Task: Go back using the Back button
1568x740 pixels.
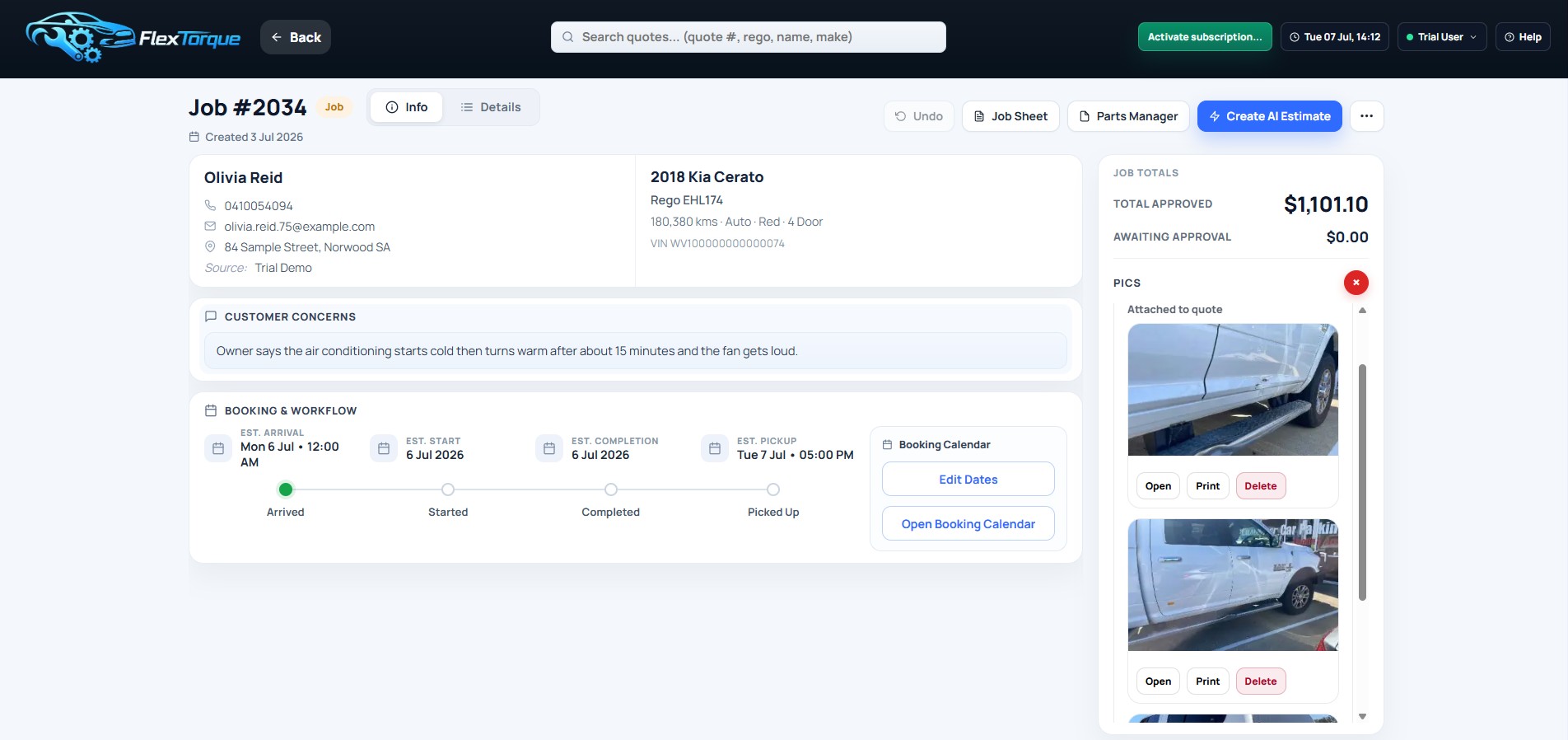Action: click(296, 37)
